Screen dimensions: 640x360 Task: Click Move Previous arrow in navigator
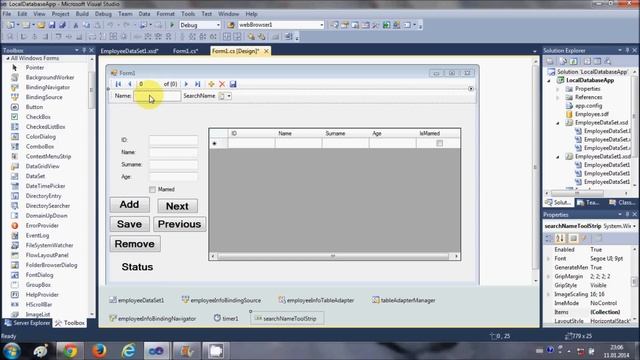[x=129, y=84]
